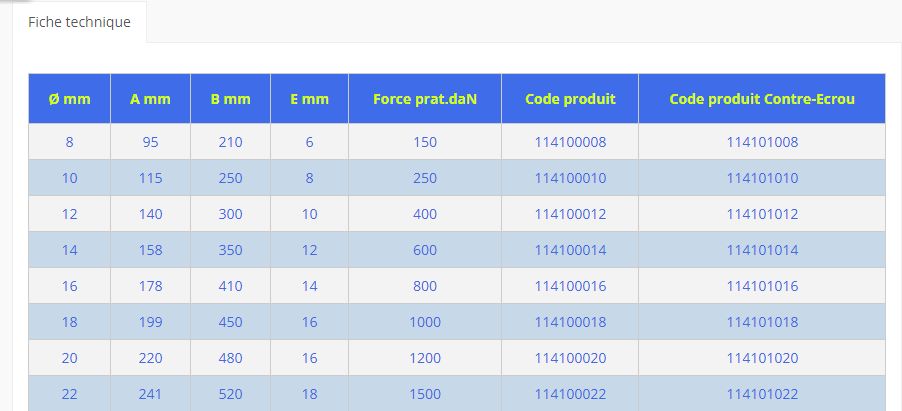Select product code 114100014
Screen dimensions: 902x411
coord(570,250)
